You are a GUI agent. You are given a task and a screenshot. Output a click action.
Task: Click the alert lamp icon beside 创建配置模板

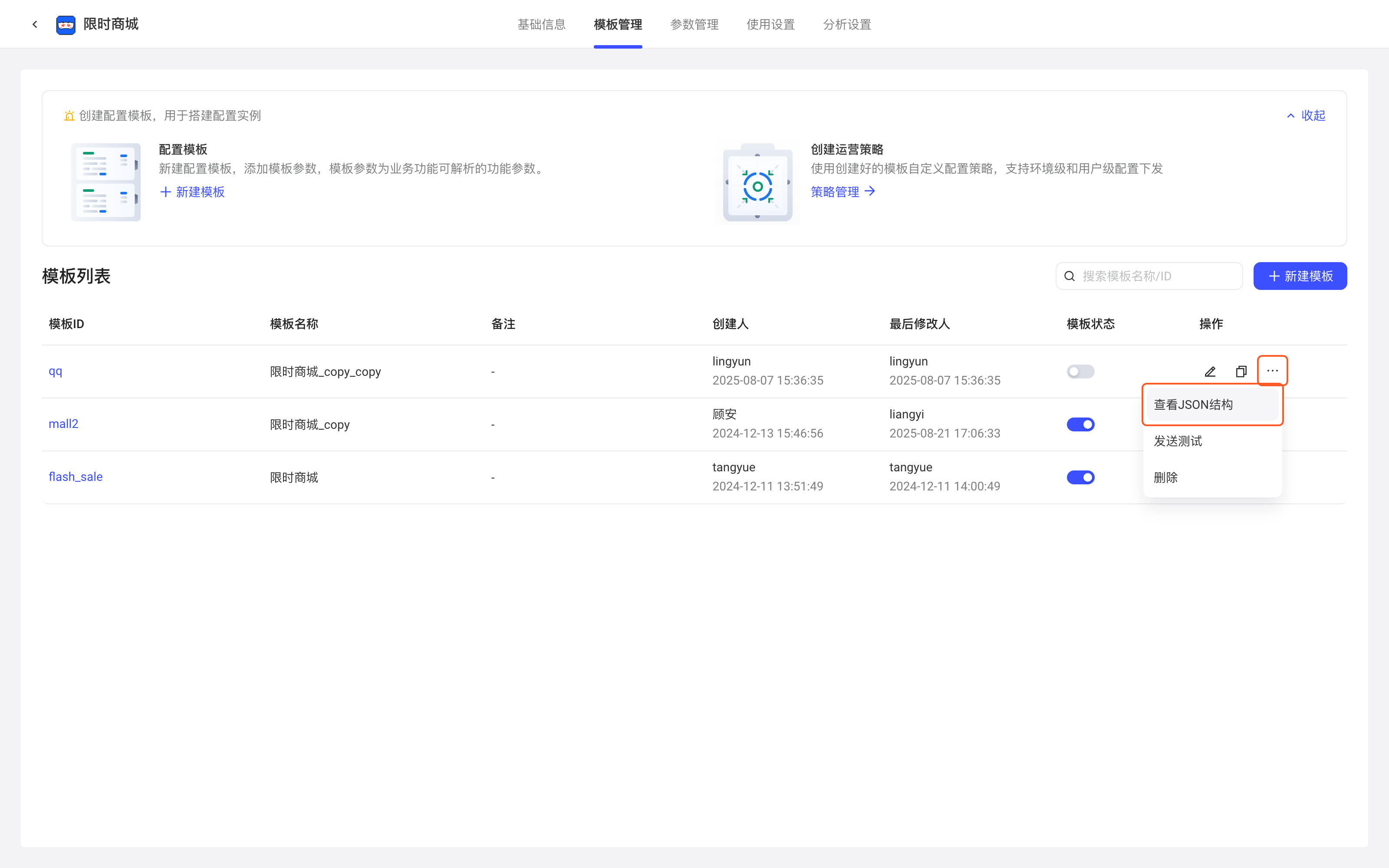click(69, 115)
